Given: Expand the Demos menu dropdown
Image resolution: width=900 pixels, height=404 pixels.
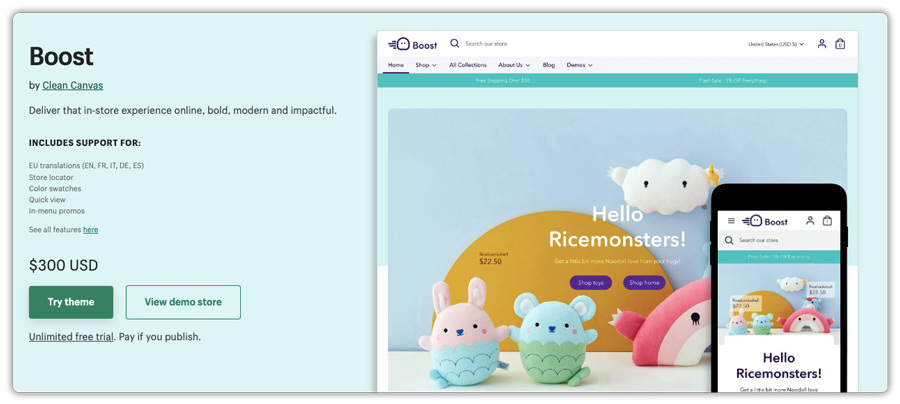Looking at the screenshot, I should point(579,65).
